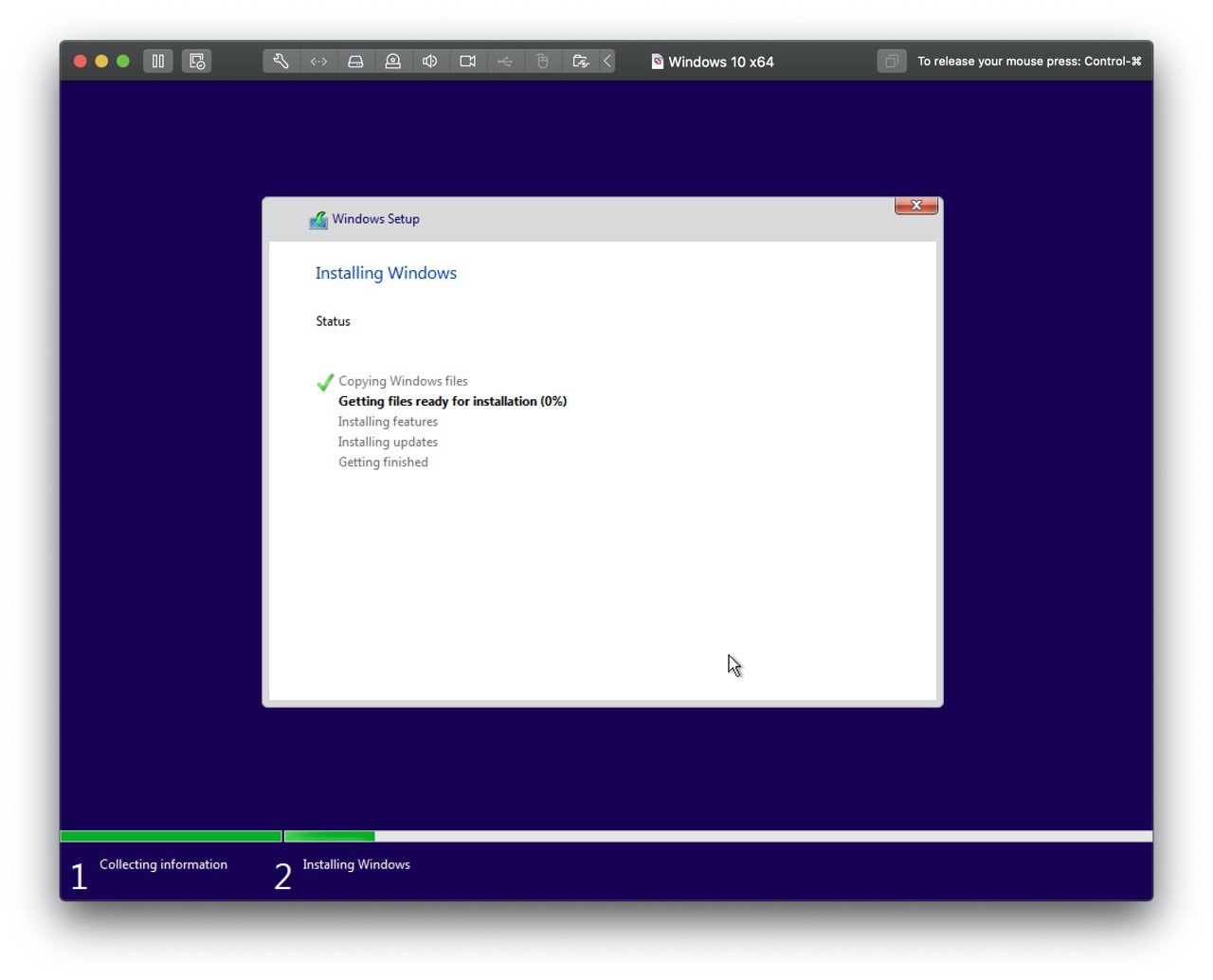Click the CD/DVD drive icon
This screenshot has width=1213, height=980.
392,62
